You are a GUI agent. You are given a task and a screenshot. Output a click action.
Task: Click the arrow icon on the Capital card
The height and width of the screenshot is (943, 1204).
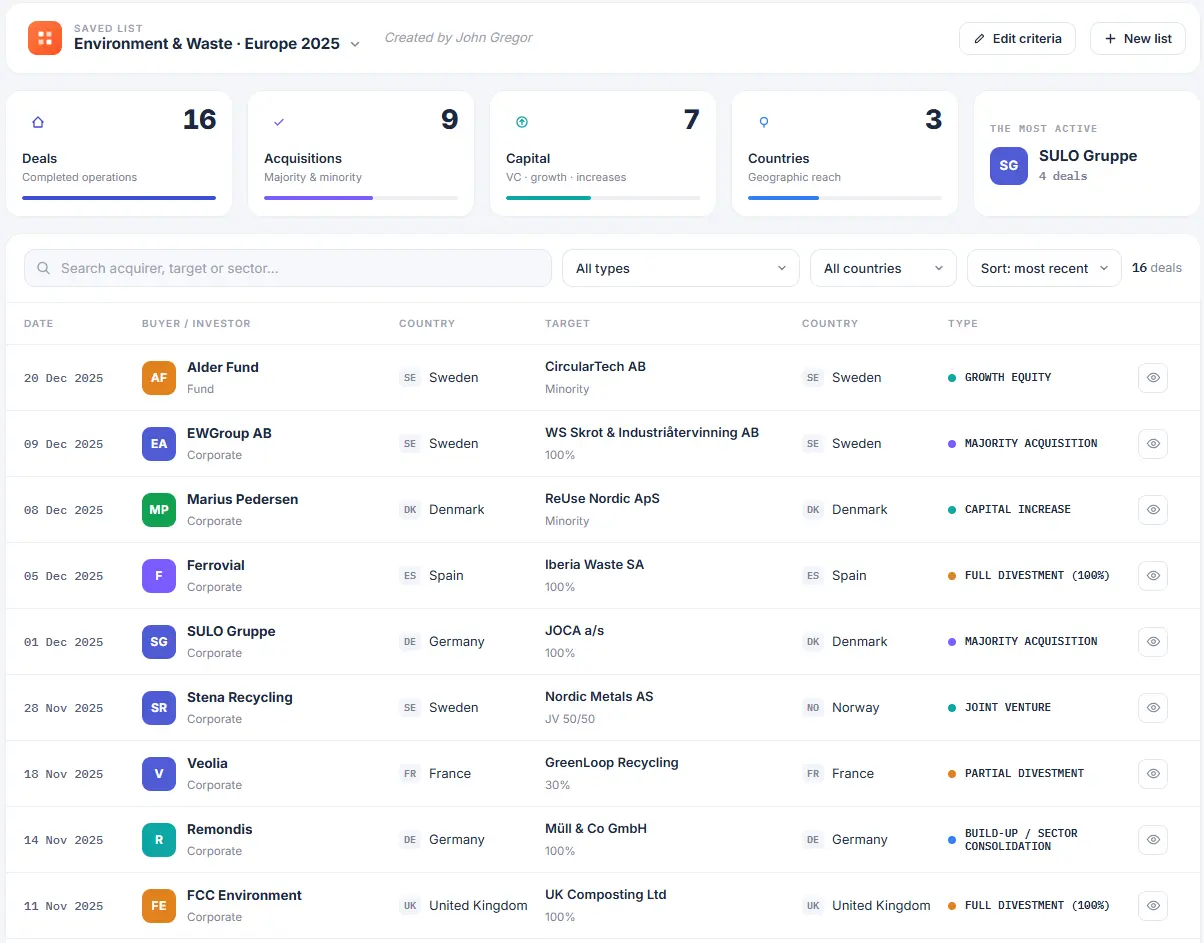point(521,122)
